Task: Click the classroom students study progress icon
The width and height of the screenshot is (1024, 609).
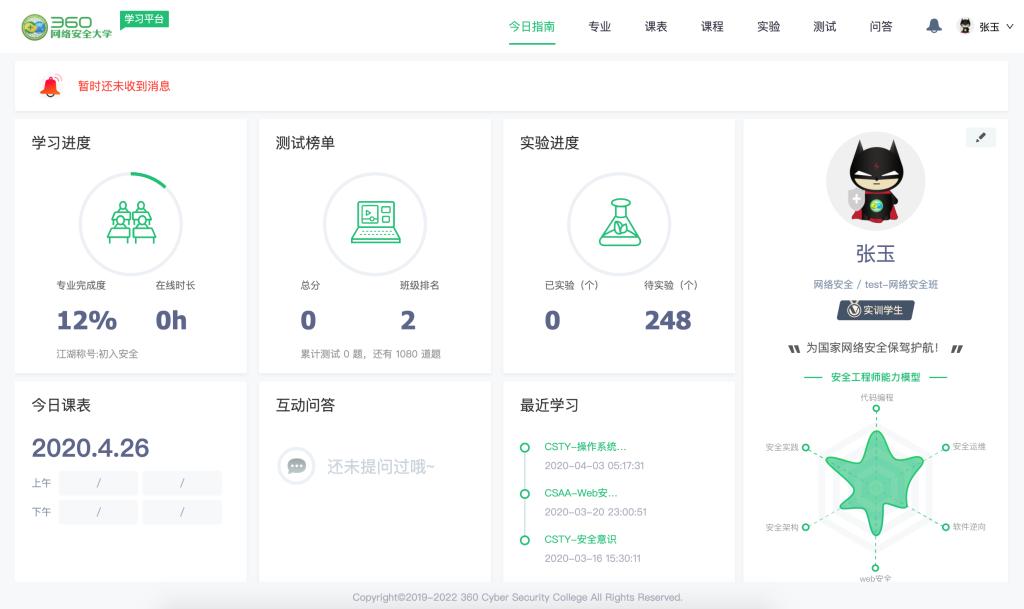Action: [130, 223]
